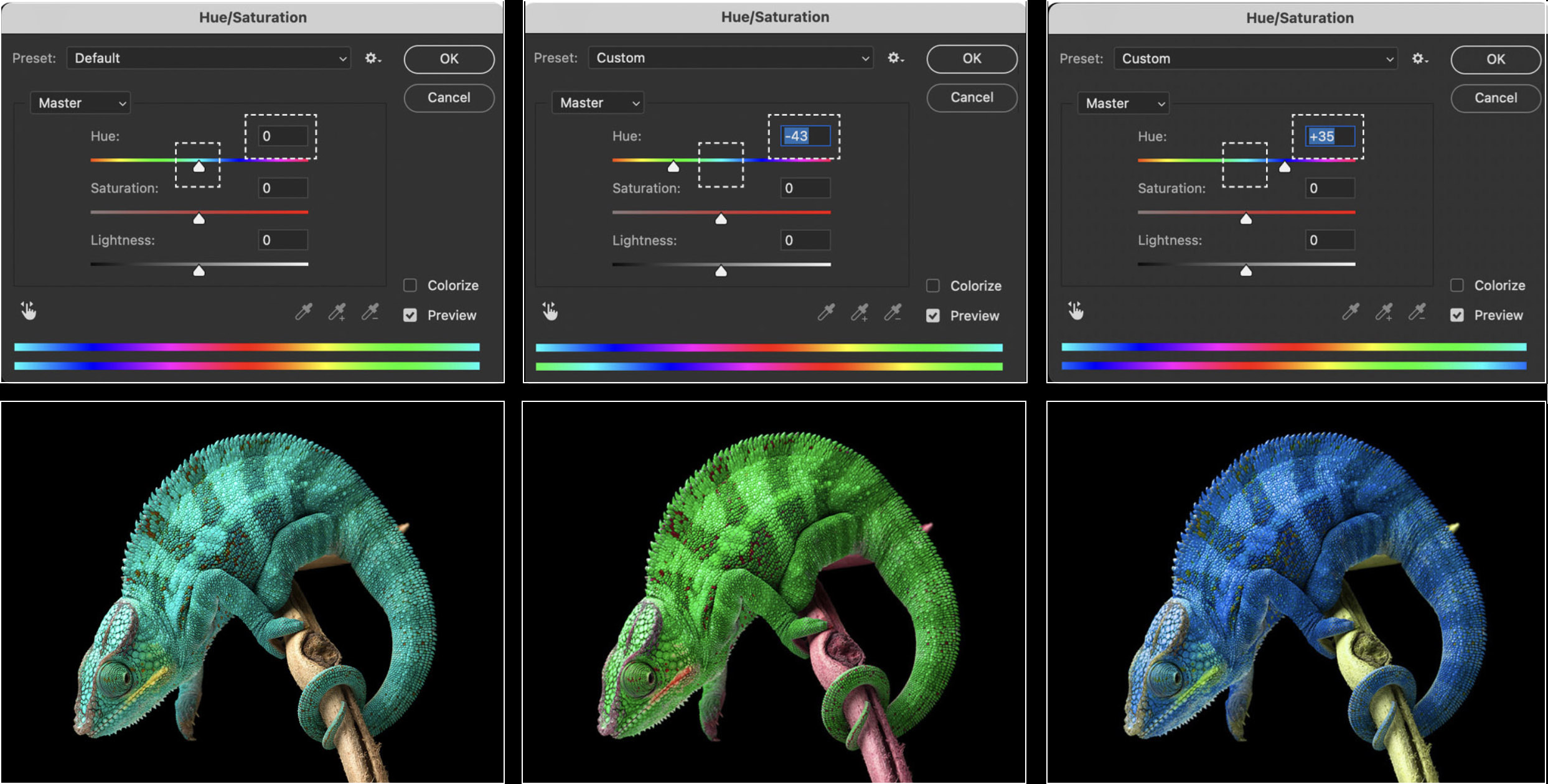1548x784 pixels.
Task: Focus the Saturation value field in Hue -43 dialog
Action: click(805, 188)
